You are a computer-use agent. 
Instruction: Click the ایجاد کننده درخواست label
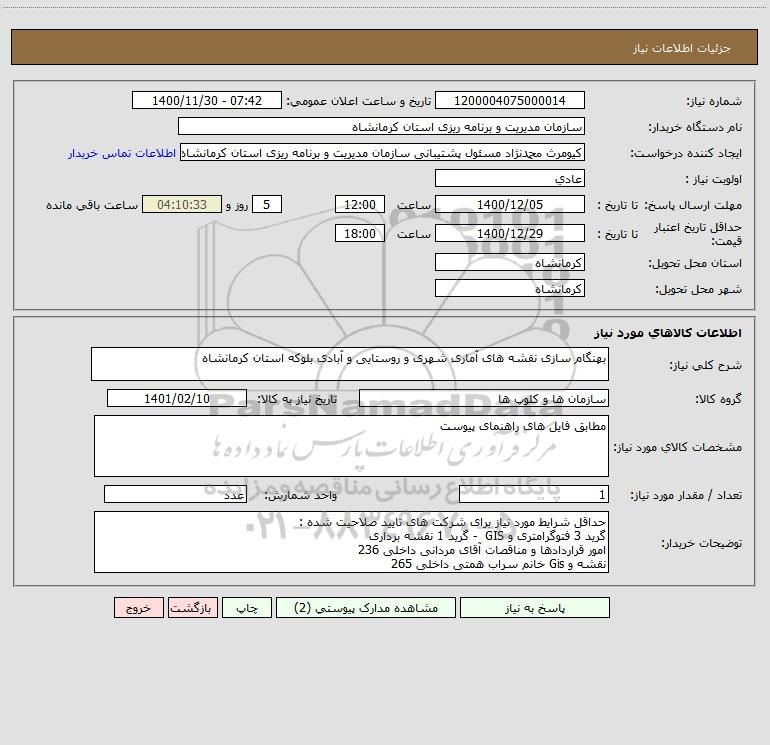coord(686,153)
